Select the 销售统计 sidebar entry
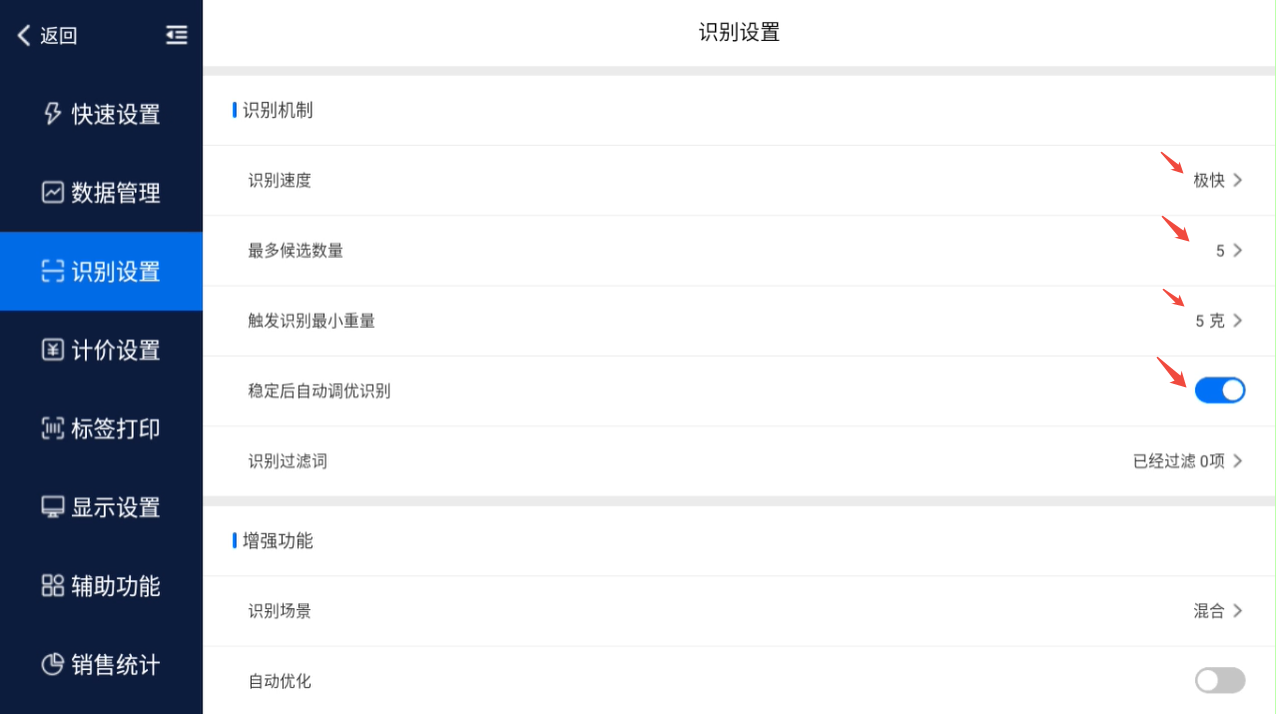Screen dimensions: 1279x714 click(115, 664)
